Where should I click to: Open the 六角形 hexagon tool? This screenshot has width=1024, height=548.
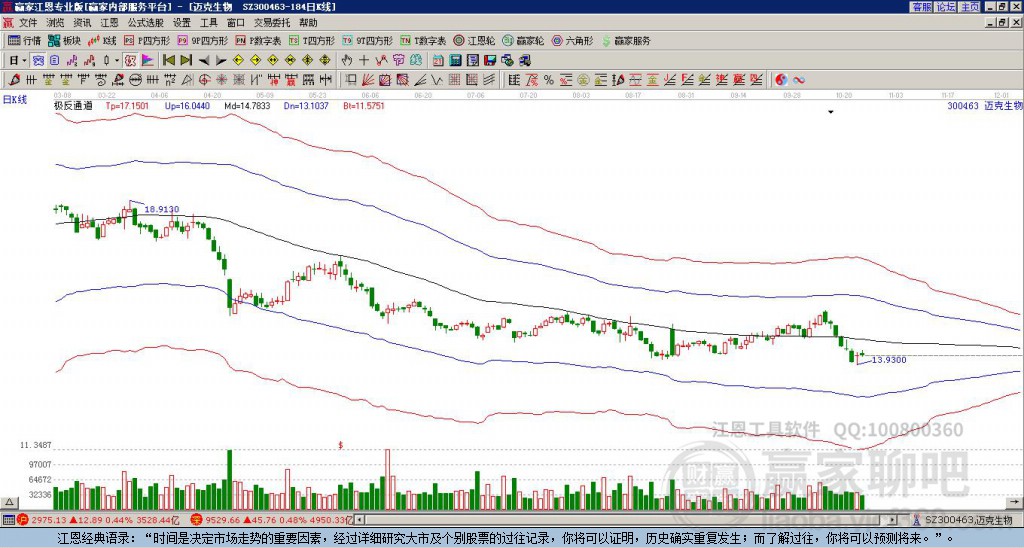[573, 40]
